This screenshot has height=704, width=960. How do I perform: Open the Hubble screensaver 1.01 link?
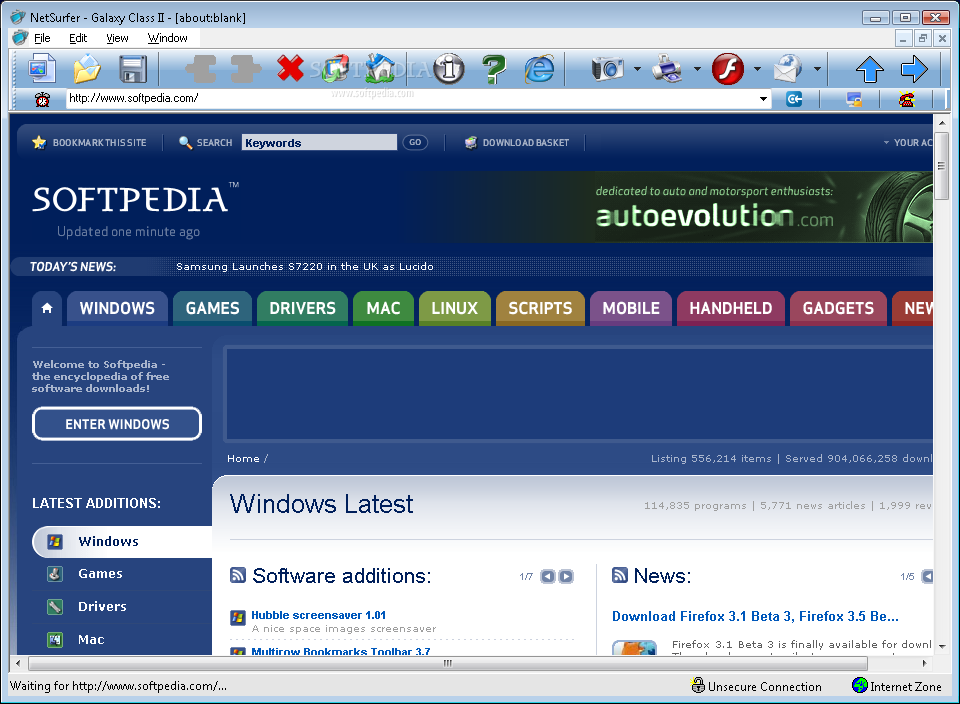[318, 615]
